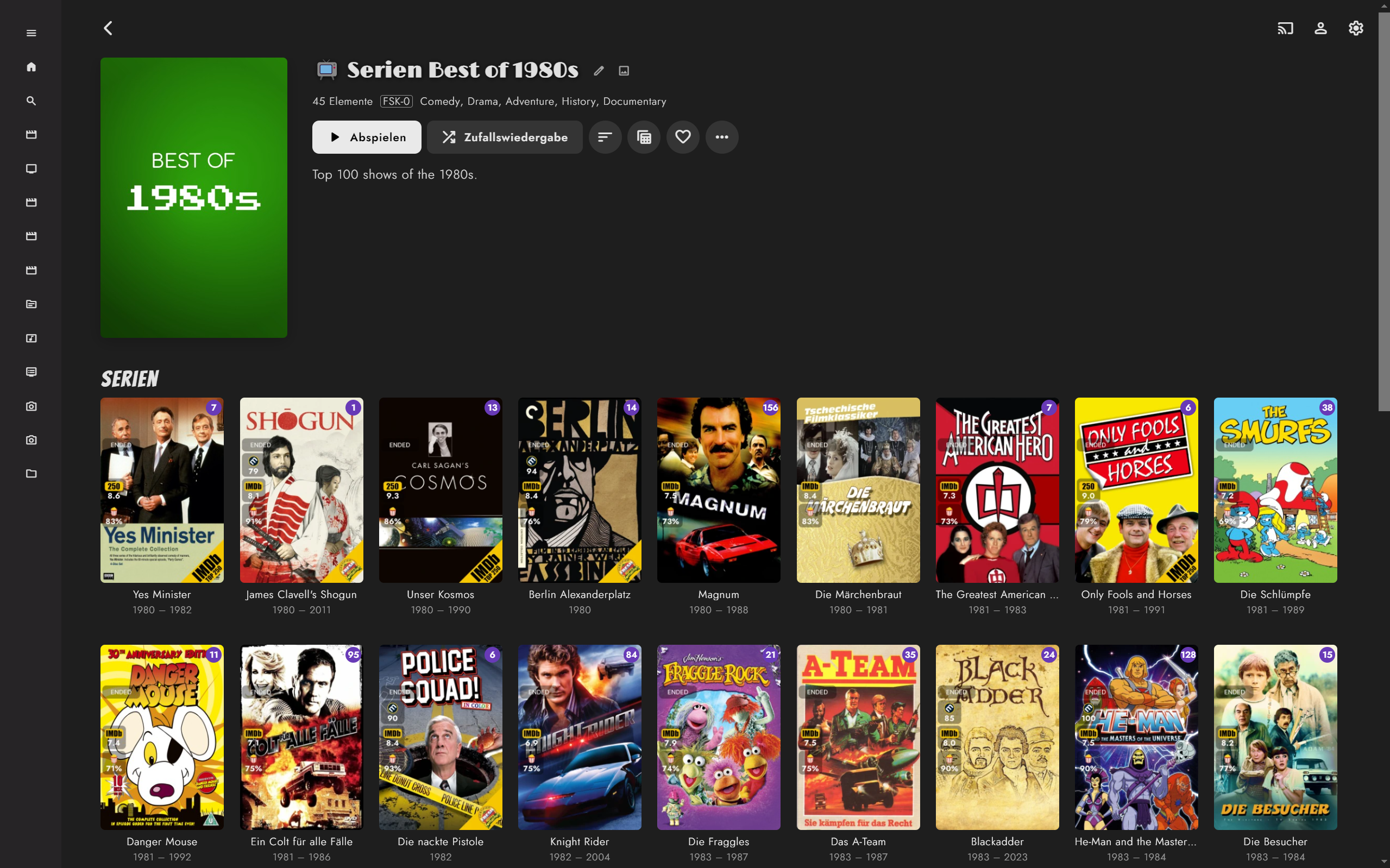
Task: Open the folder icon in sidebar
Action: pyautogui.click(x=31, y=474)
